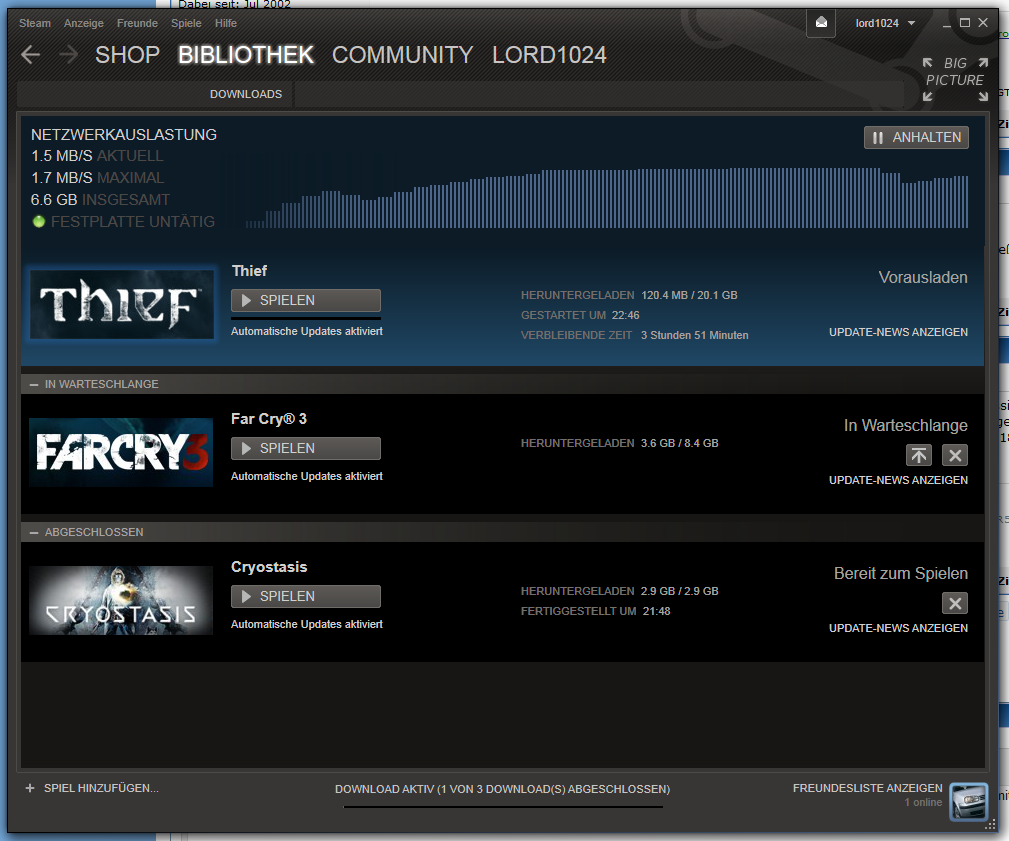The width and height of the screenshot is (1009, 841).
Task: Click the Thief game thumbnail
Action: point(122,304)
